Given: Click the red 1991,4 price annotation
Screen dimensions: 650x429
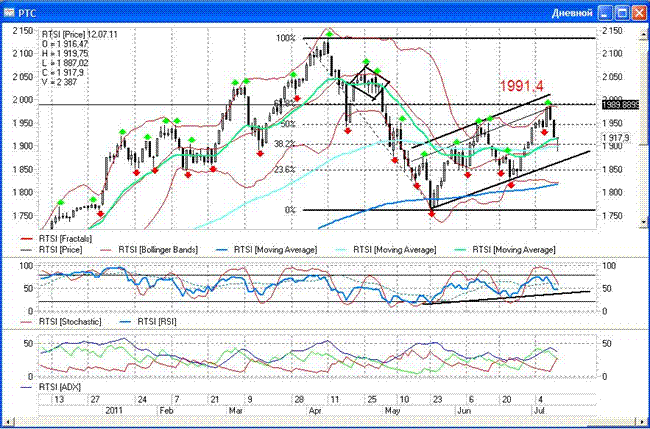Looking at the screenshot, I should pyautogui.click(x=521, y=86).
